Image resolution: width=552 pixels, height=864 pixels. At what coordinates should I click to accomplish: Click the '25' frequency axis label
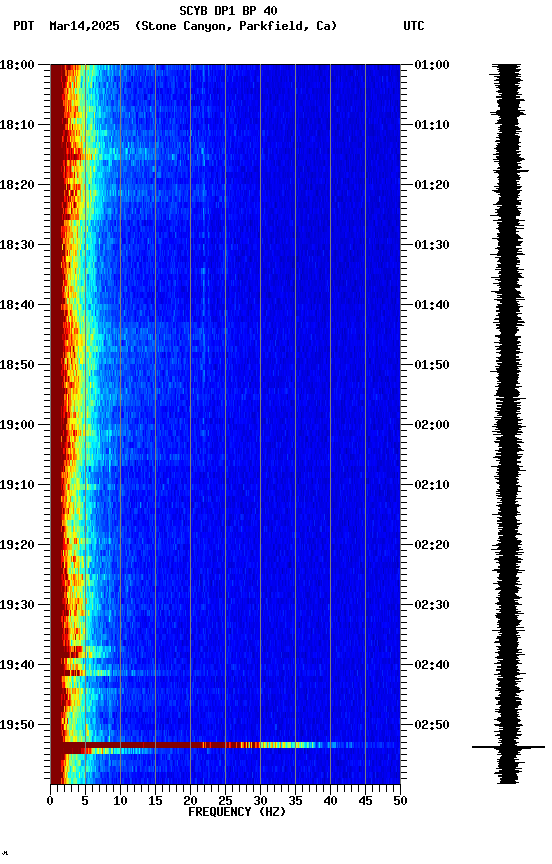225,801
